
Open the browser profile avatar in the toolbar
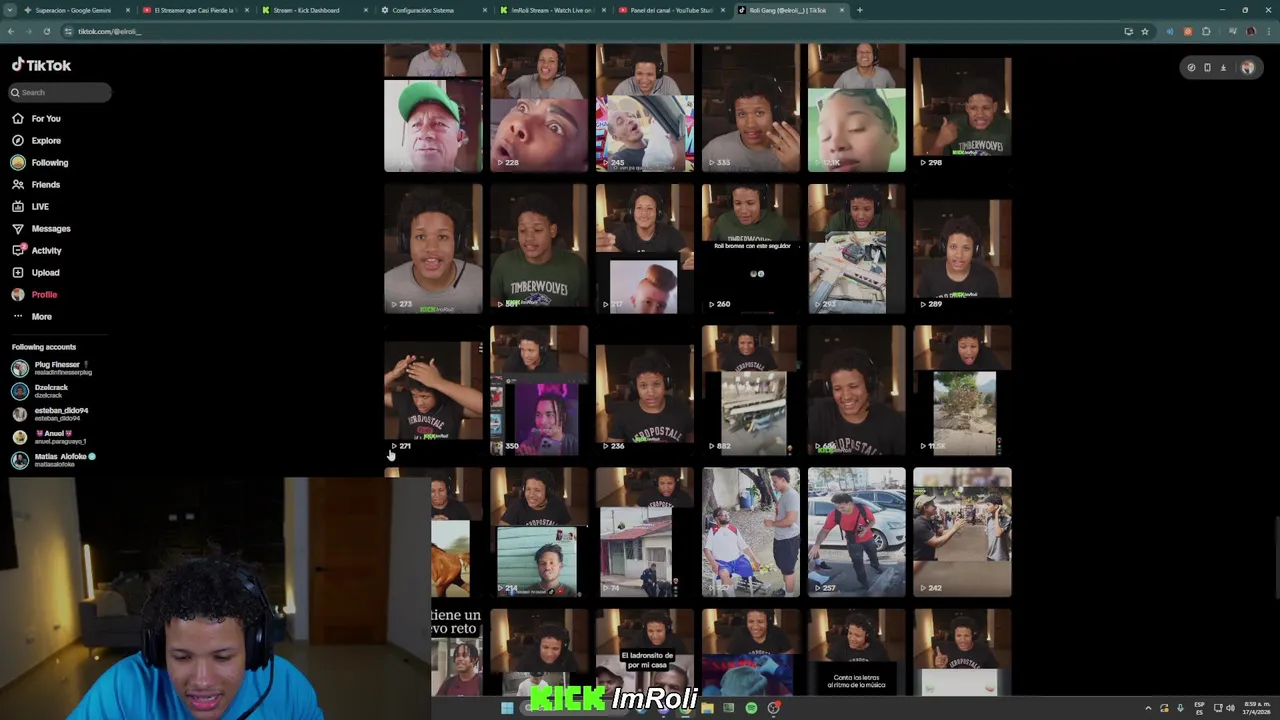(x=1250, y=31)
